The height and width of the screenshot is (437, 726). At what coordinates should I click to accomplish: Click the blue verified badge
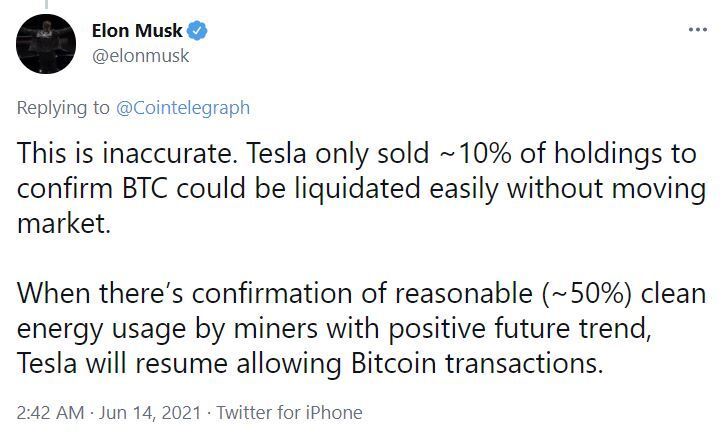pos(197,31)
